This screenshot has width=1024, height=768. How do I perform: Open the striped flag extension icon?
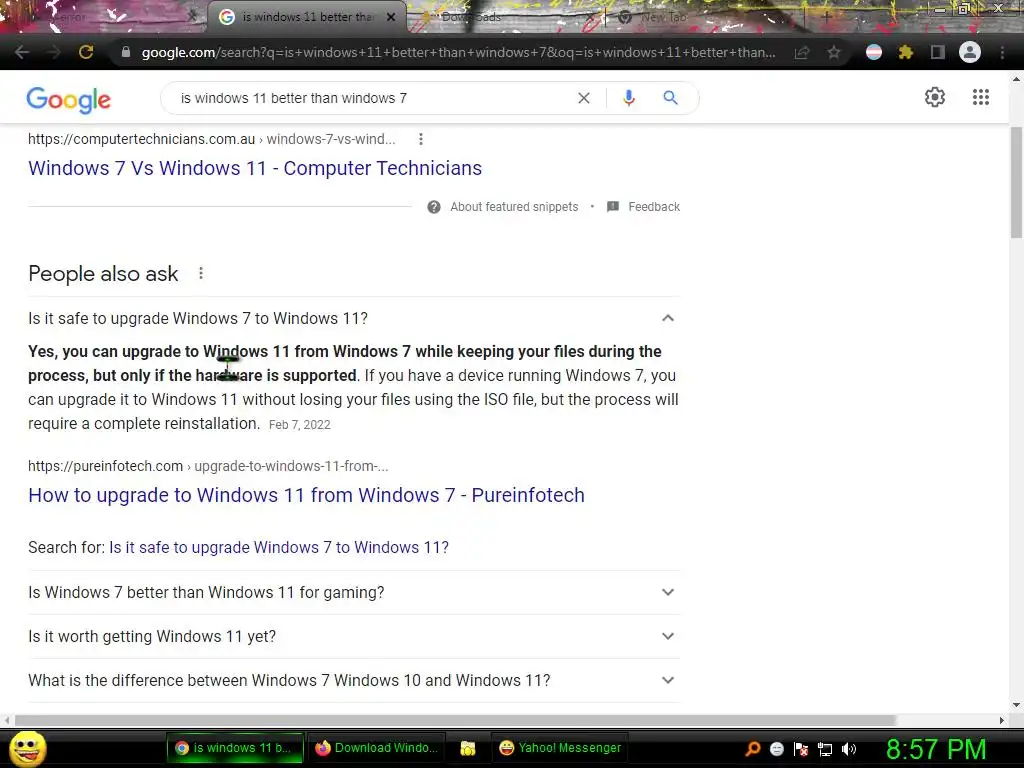[874, 52]
